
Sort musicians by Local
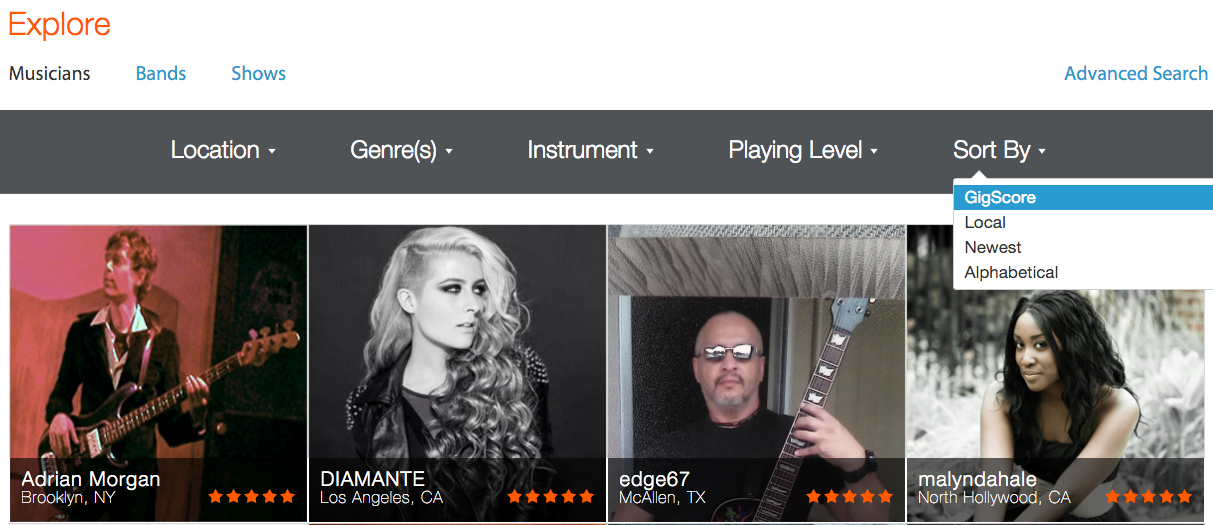click(x=1083, y=222)
